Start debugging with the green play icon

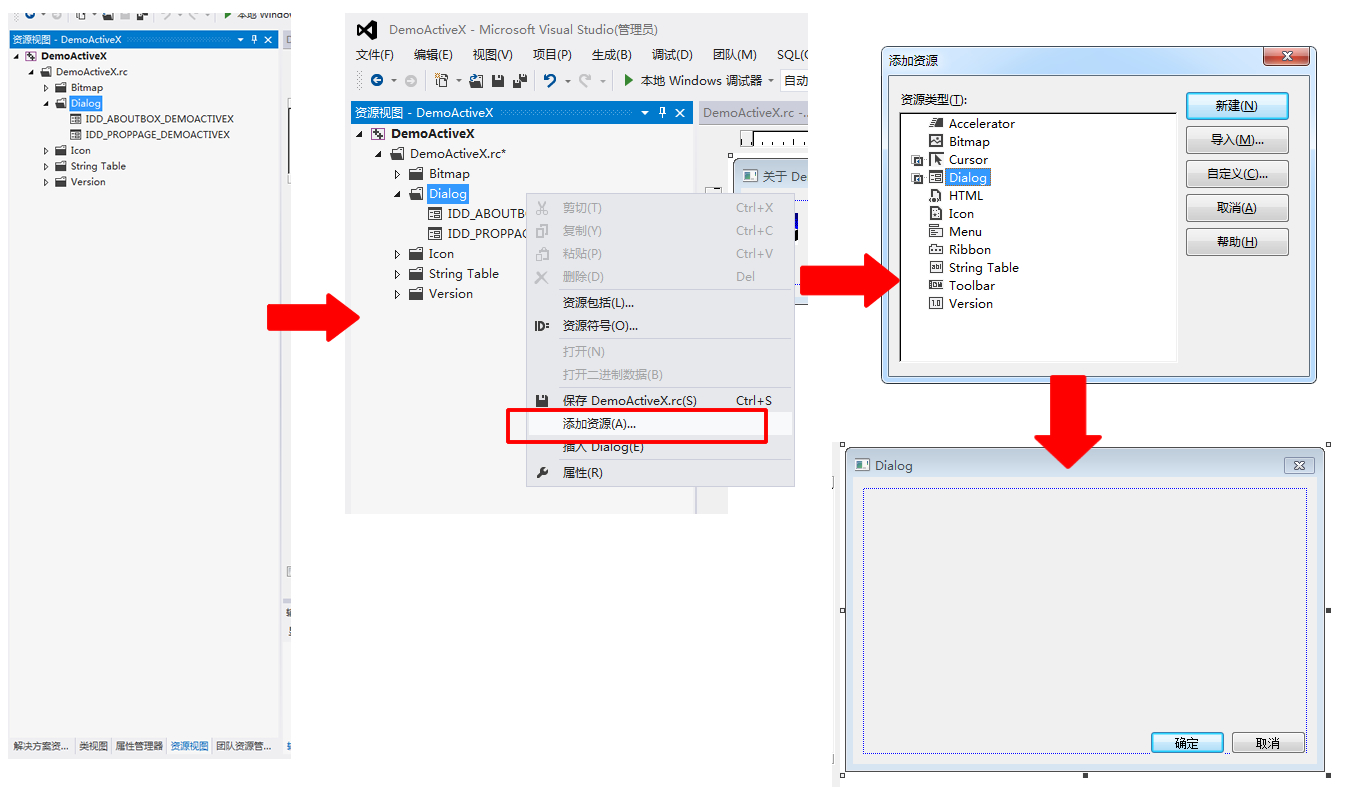click(629, 80)
